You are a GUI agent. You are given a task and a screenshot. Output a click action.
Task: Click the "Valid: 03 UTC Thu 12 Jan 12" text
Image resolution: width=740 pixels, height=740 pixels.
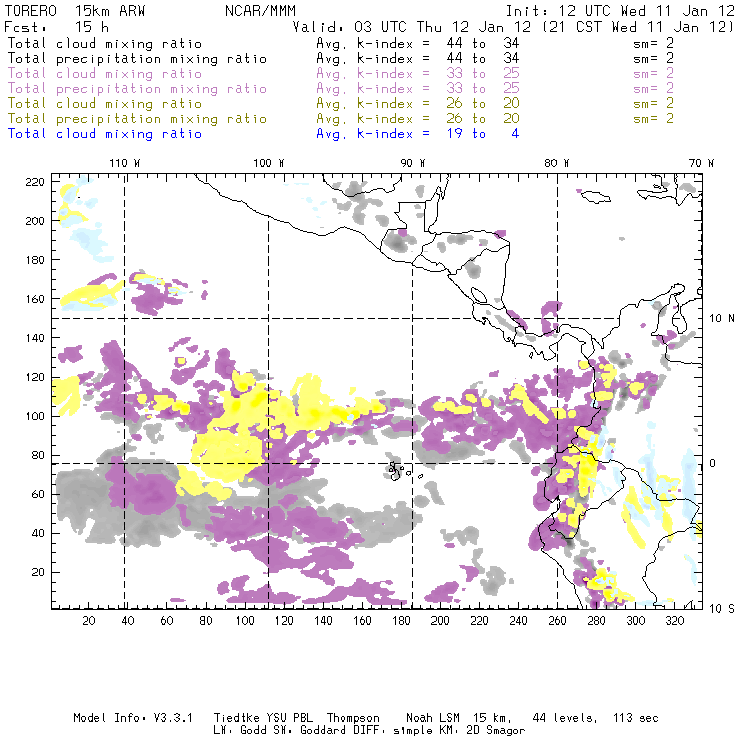[x=412, y=27]
